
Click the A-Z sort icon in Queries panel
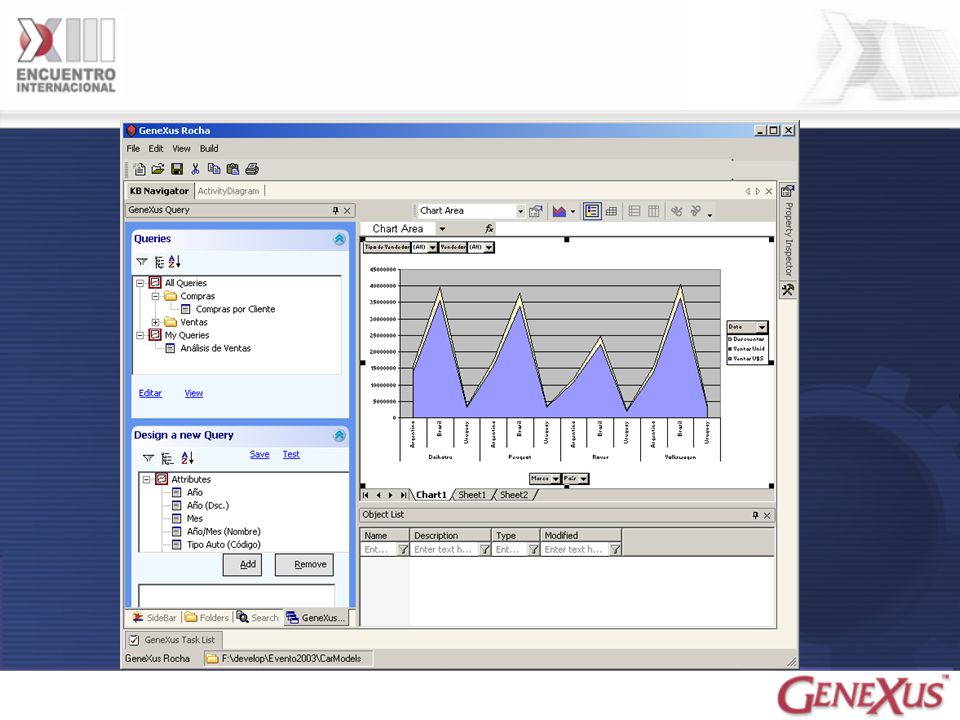coord(174,261)
